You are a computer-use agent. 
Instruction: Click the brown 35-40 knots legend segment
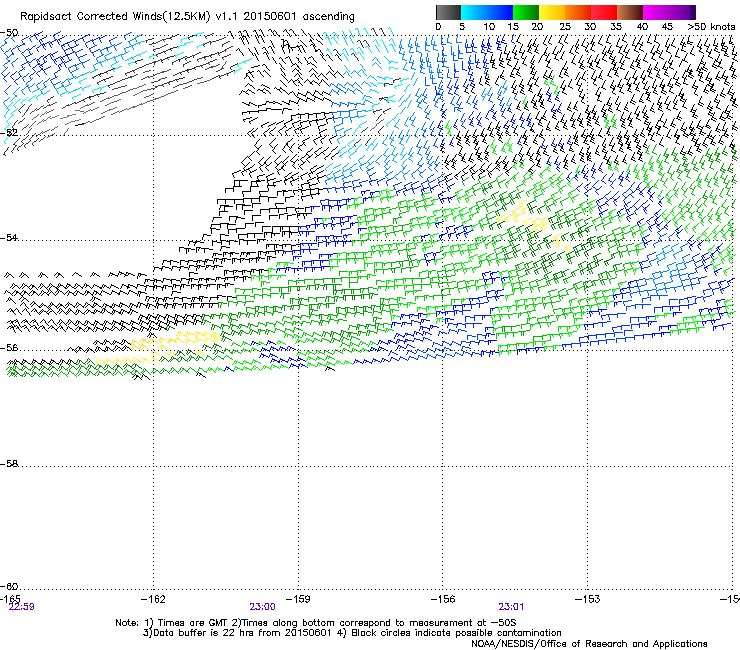pyautogui.click(x=630, y=12)
